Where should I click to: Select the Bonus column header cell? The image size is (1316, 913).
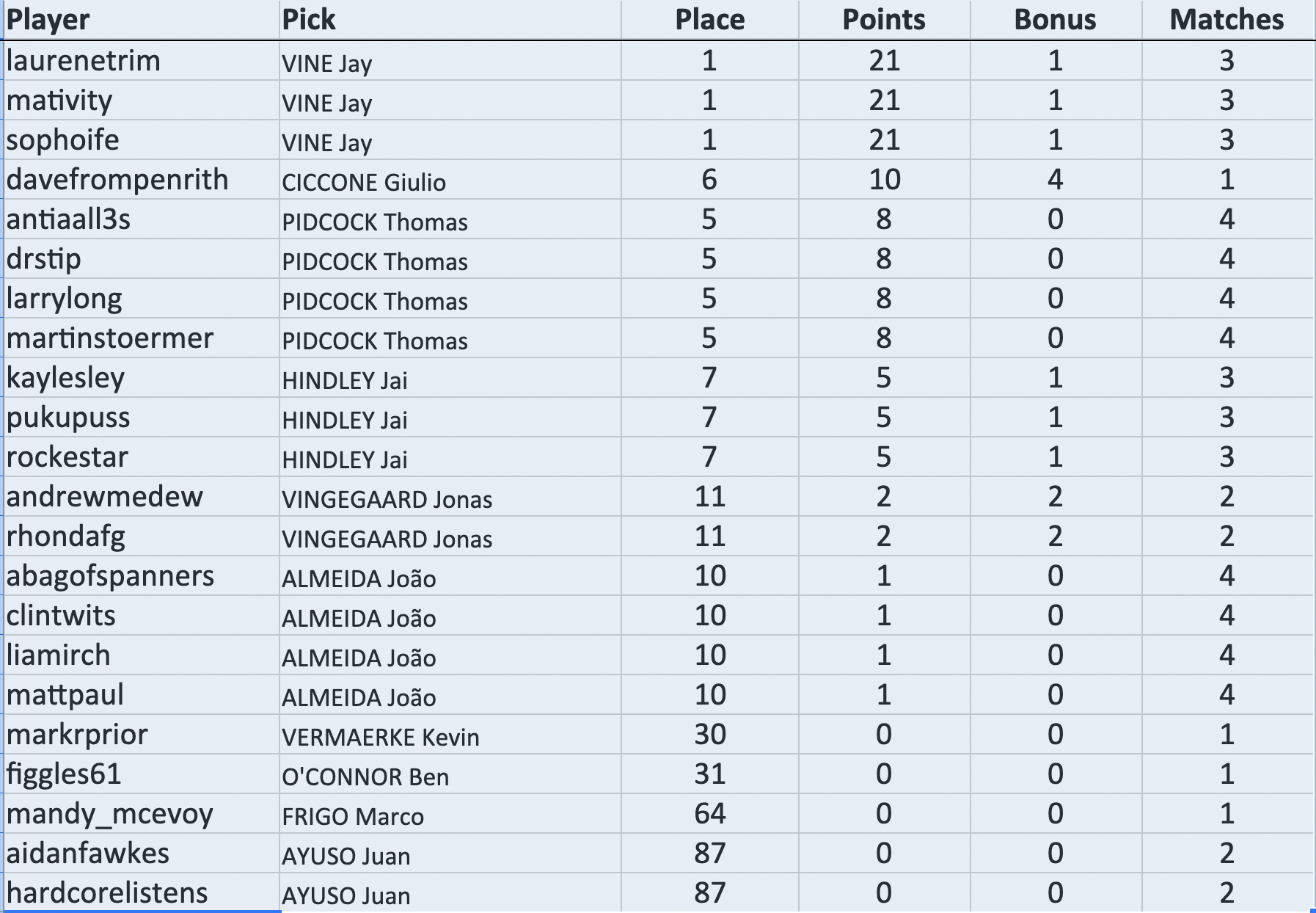pyautogui.click(x=1055, y=20)
